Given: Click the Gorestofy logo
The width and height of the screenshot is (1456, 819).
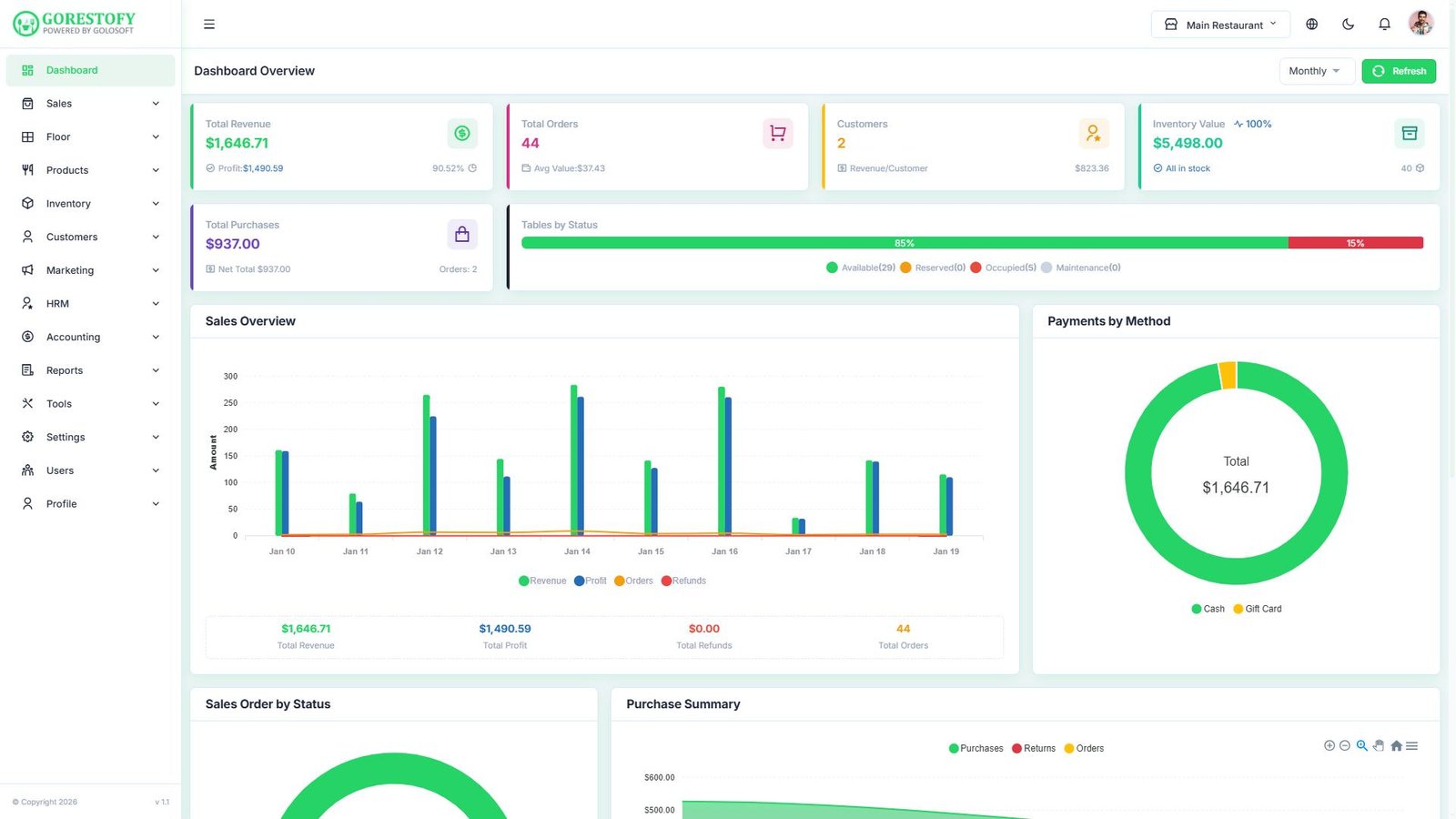Looking at the screenshot, I should tap(74, 24).
